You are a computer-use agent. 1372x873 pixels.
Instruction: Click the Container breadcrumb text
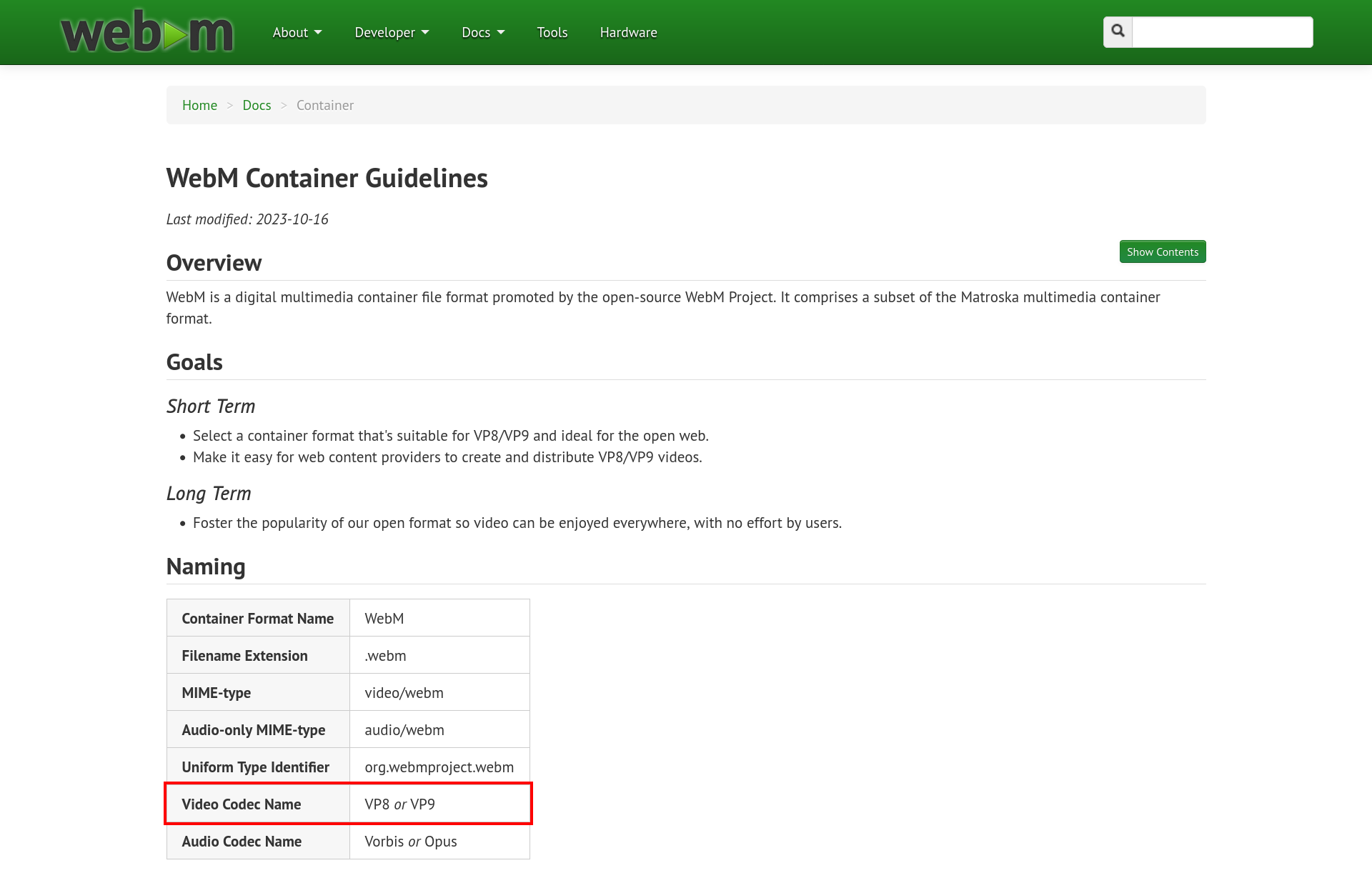tap(325, 105)
